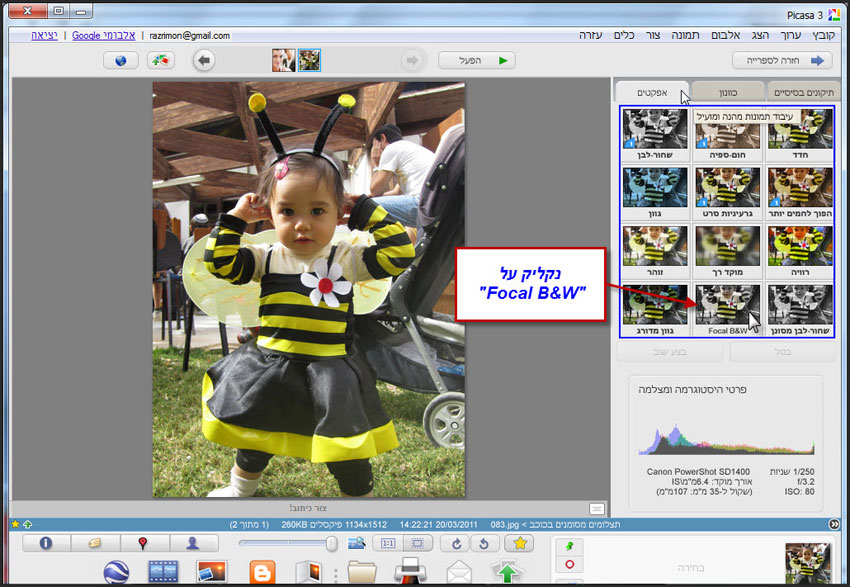Go to previous photo arrow
Screen dimensions: 850x587
tap(204, 60)
